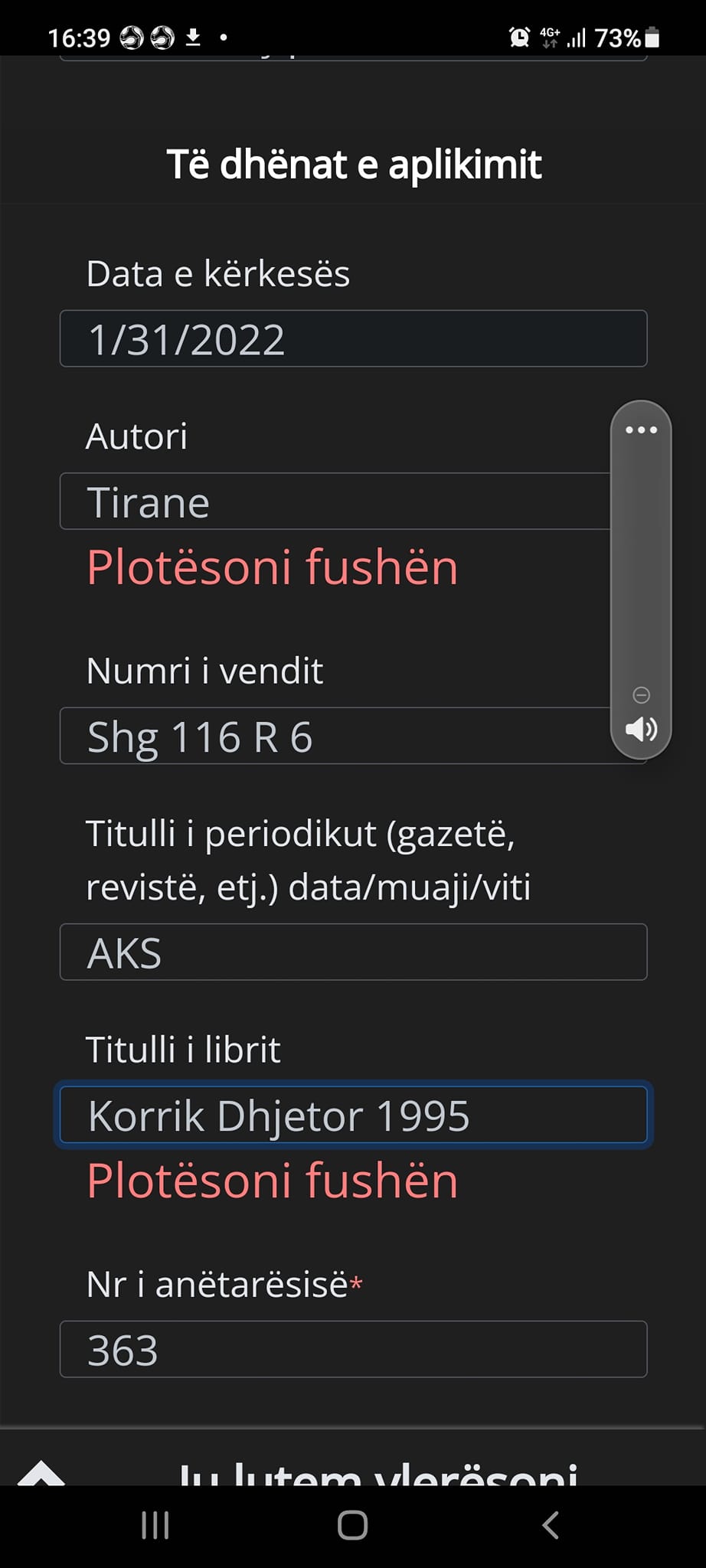Tap the Të dhënat e aplikimit heading
The width and height of the screenshot is (706, 1568).
pos(354,165)
